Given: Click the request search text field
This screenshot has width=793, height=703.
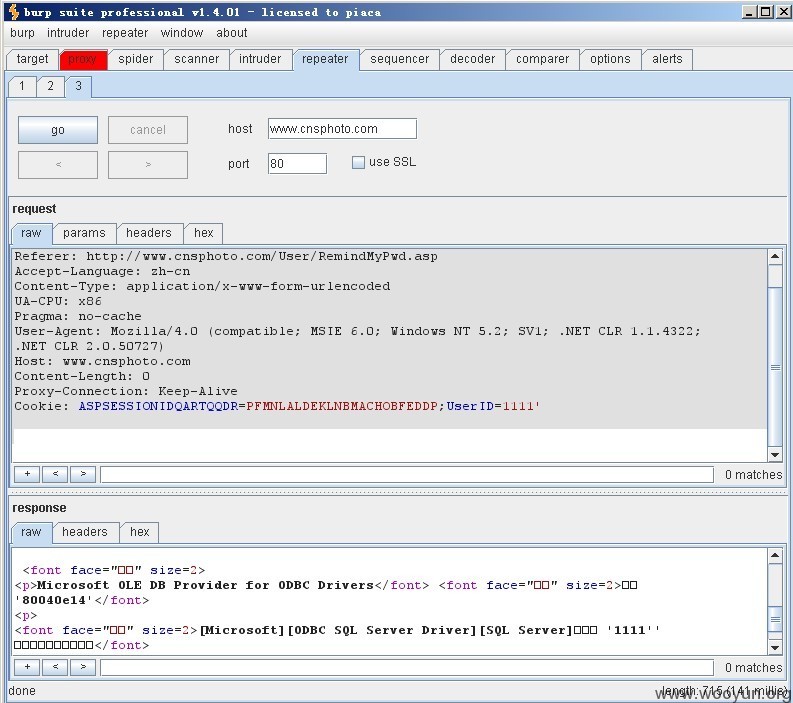Looking at the screenshot, I should [407, 474].
